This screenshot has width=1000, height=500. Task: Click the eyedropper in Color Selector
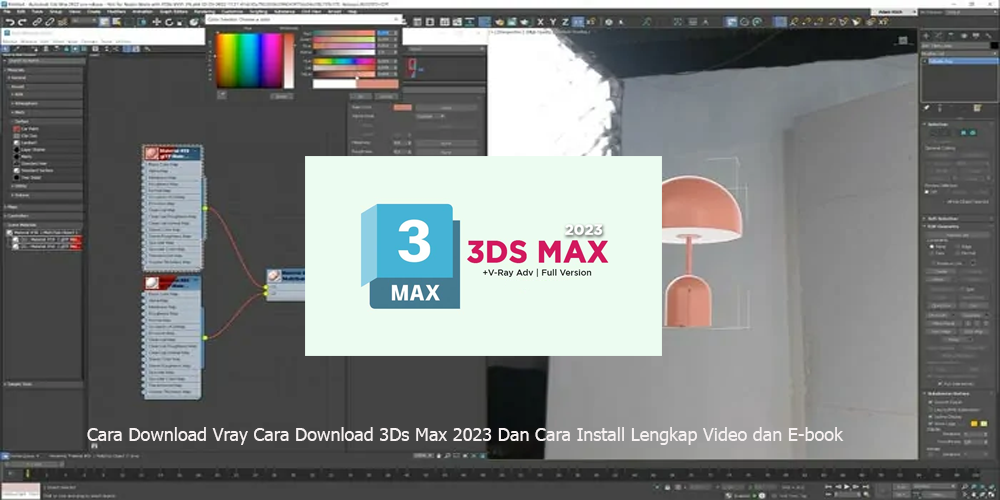pyautogui.click(x=222, y=95)
